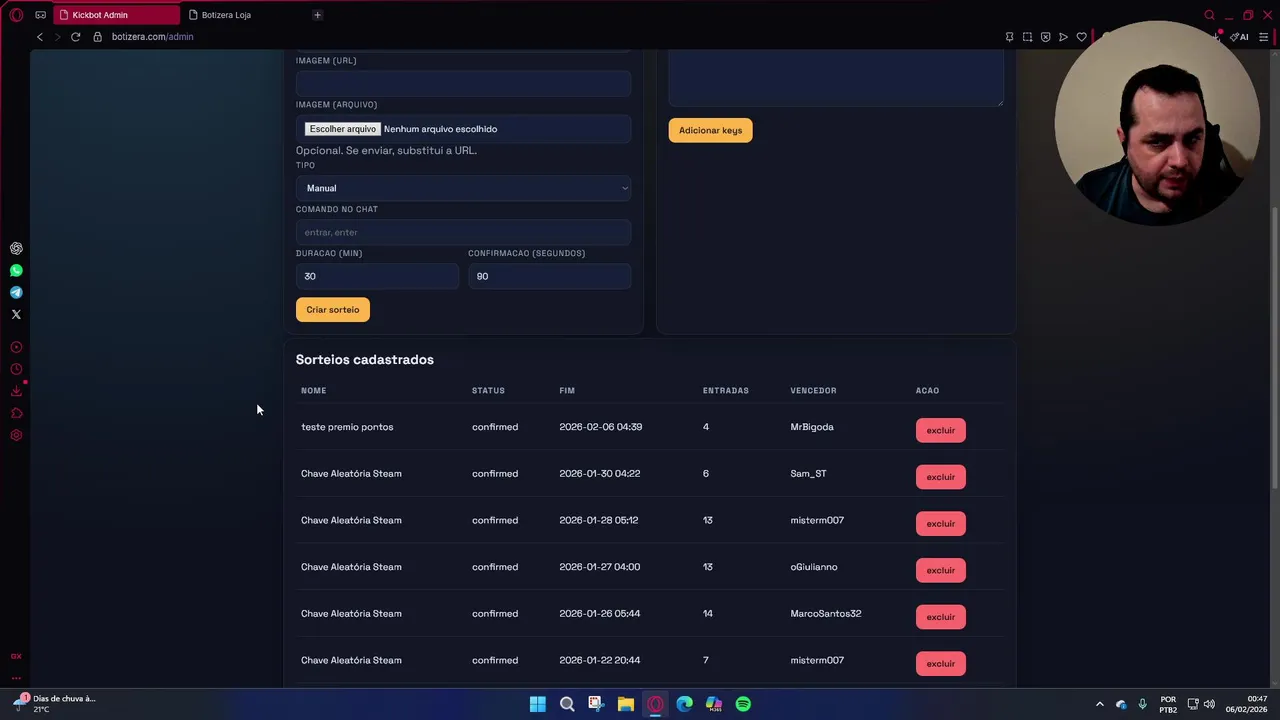Take a snapshot with the address bar icon

(1027, 37)
